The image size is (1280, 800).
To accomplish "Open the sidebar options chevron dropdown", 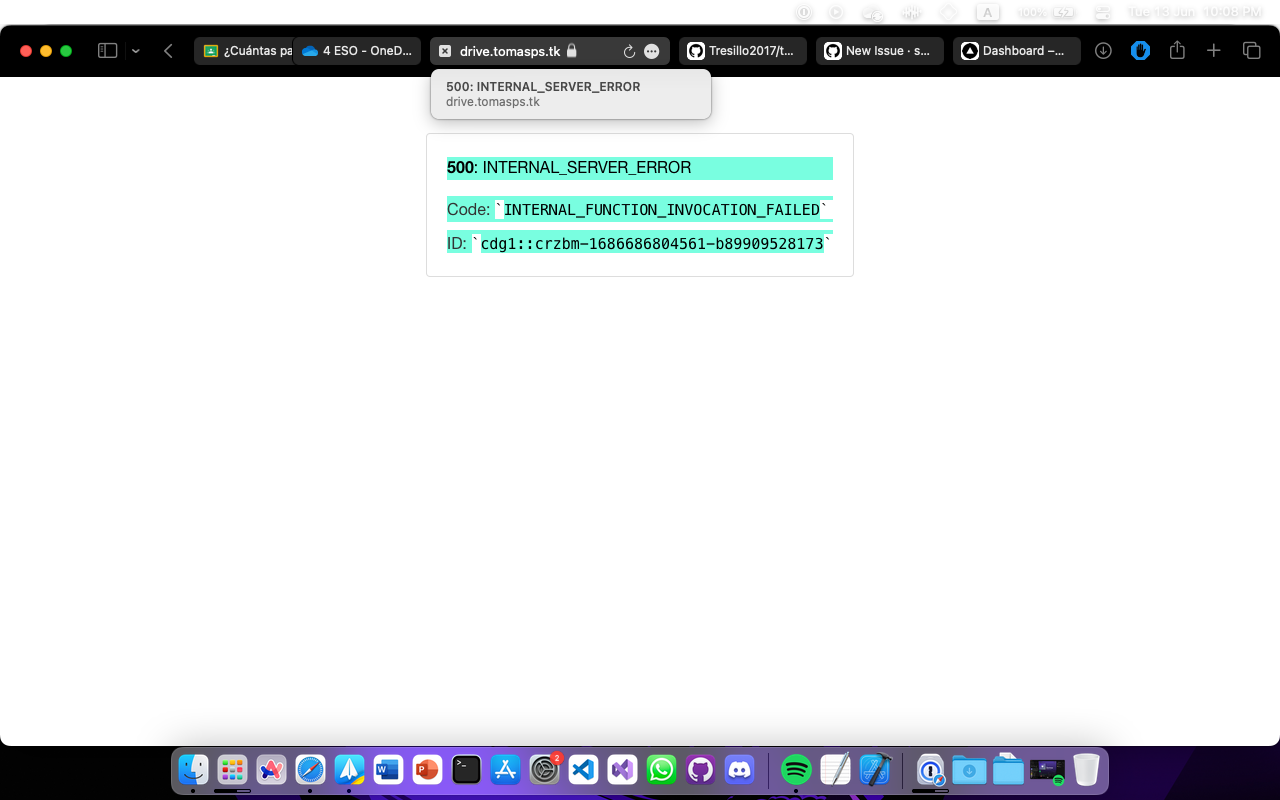I will (x=135, y=49).
